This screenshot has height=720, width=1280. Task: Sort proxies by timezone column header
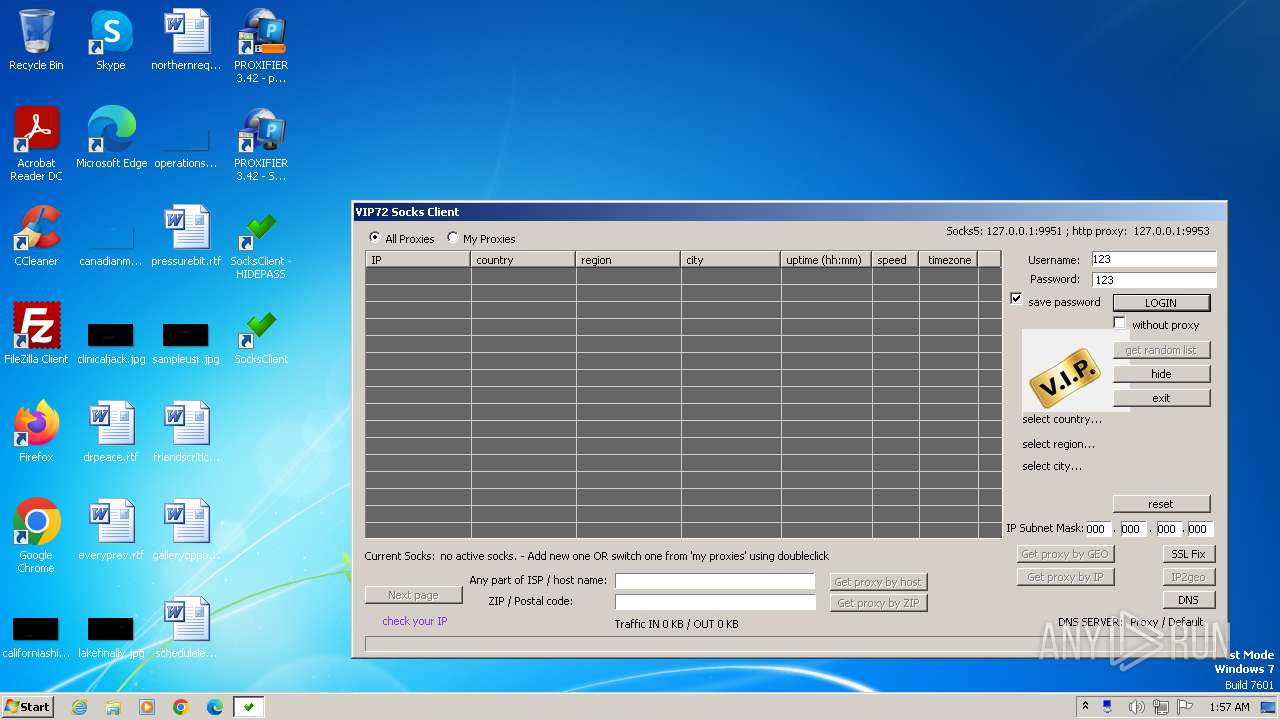click(x=948, y=259)
